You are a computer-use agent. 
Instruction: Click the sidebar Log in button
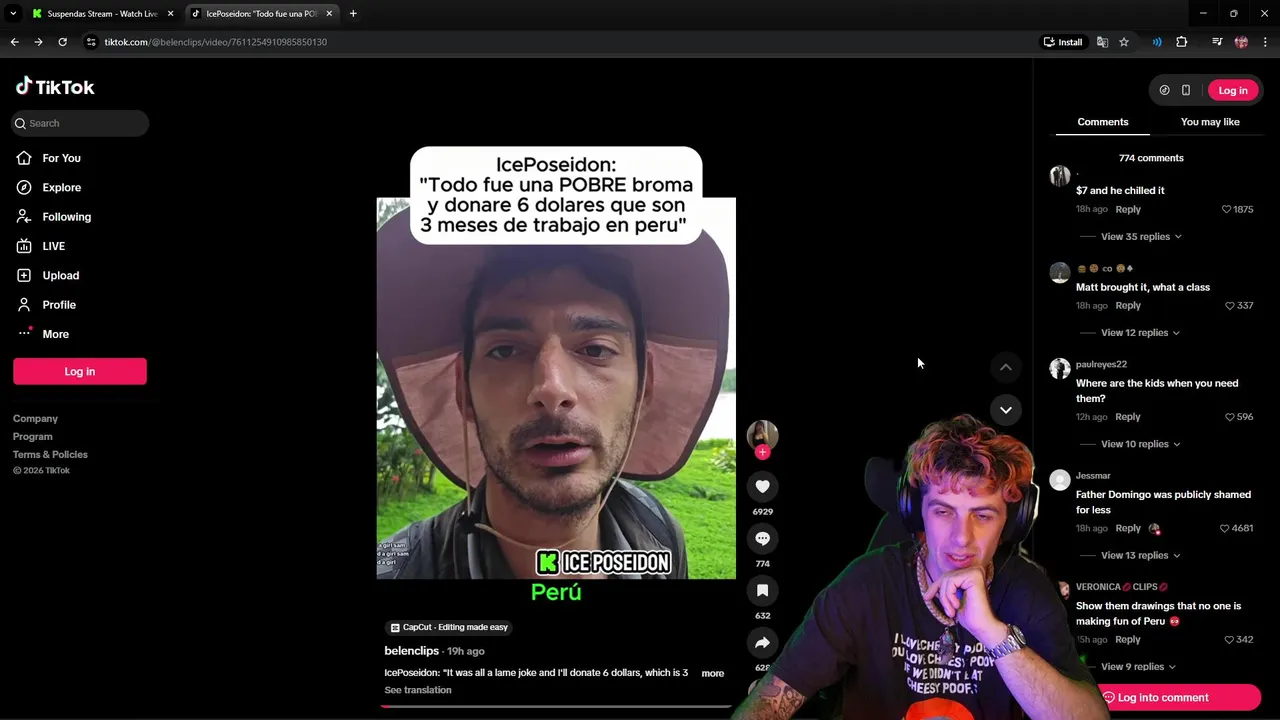tap(80, 371)
